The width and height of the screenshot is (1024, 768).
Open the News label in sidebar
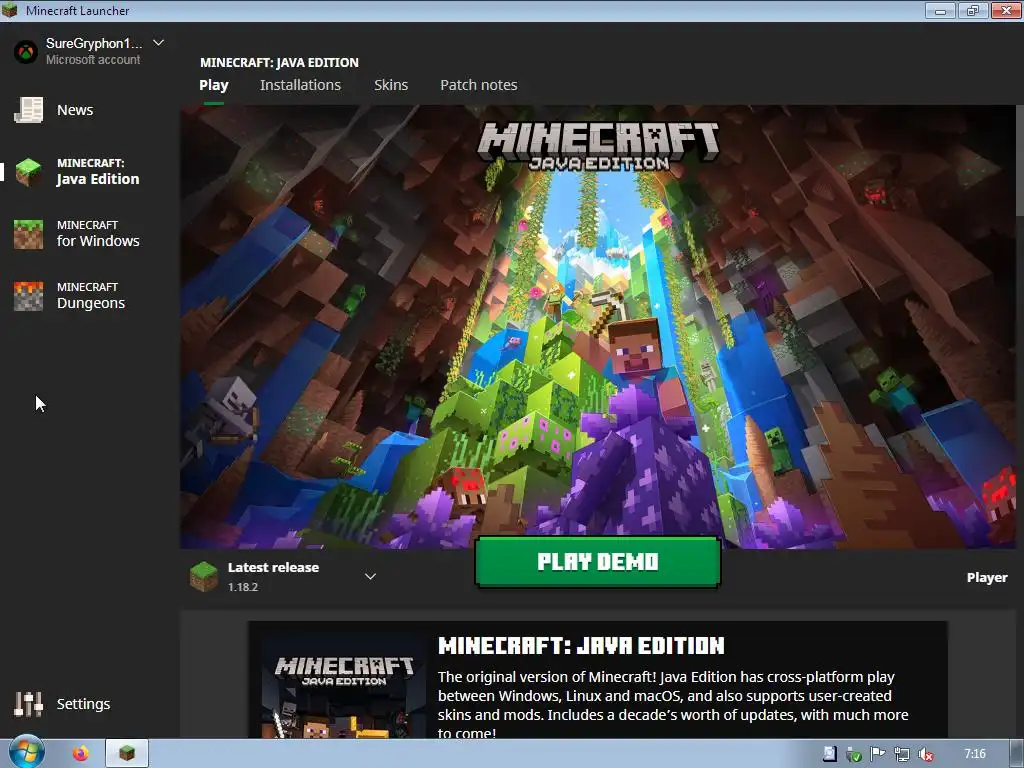pos(75,110)
